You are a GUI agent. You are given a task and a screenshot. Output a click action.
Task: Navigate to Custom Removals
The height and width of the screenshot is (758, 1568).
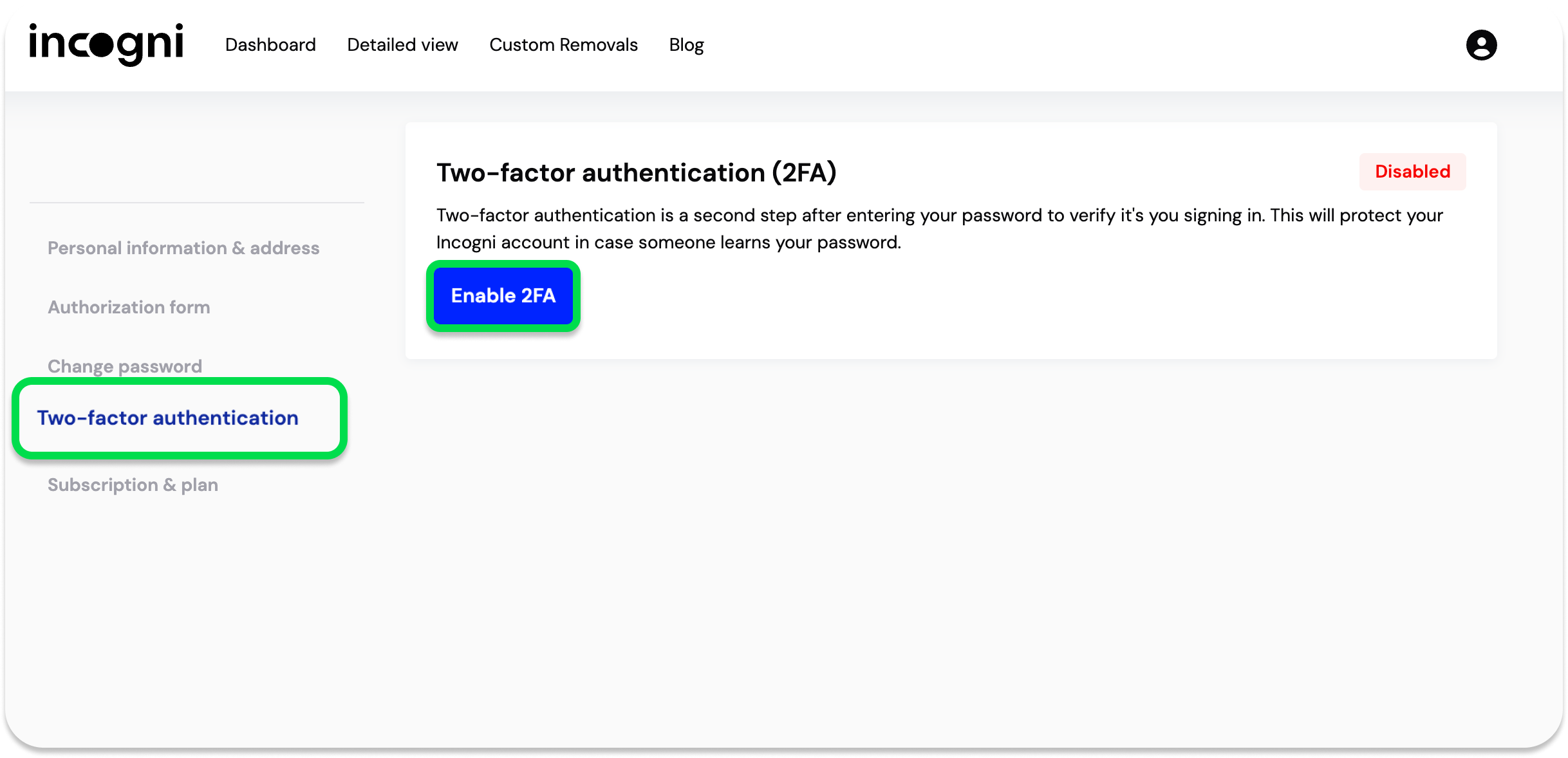[x=563, y=45]
